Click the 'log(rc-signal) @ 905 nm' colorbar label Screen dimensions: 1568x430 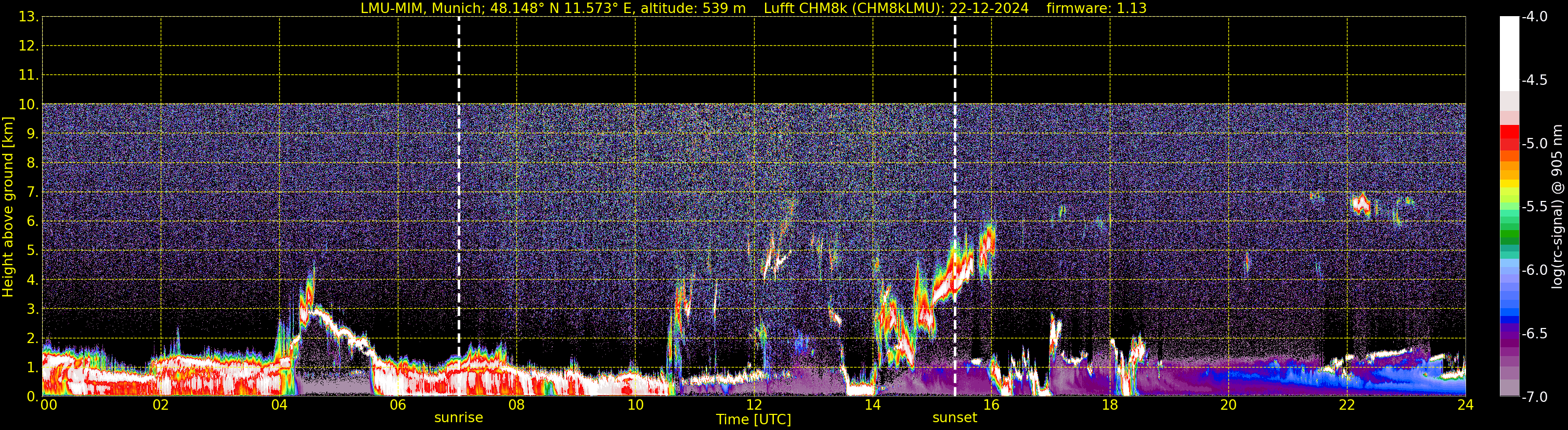pyautogui.click(x=1557, y=207)
